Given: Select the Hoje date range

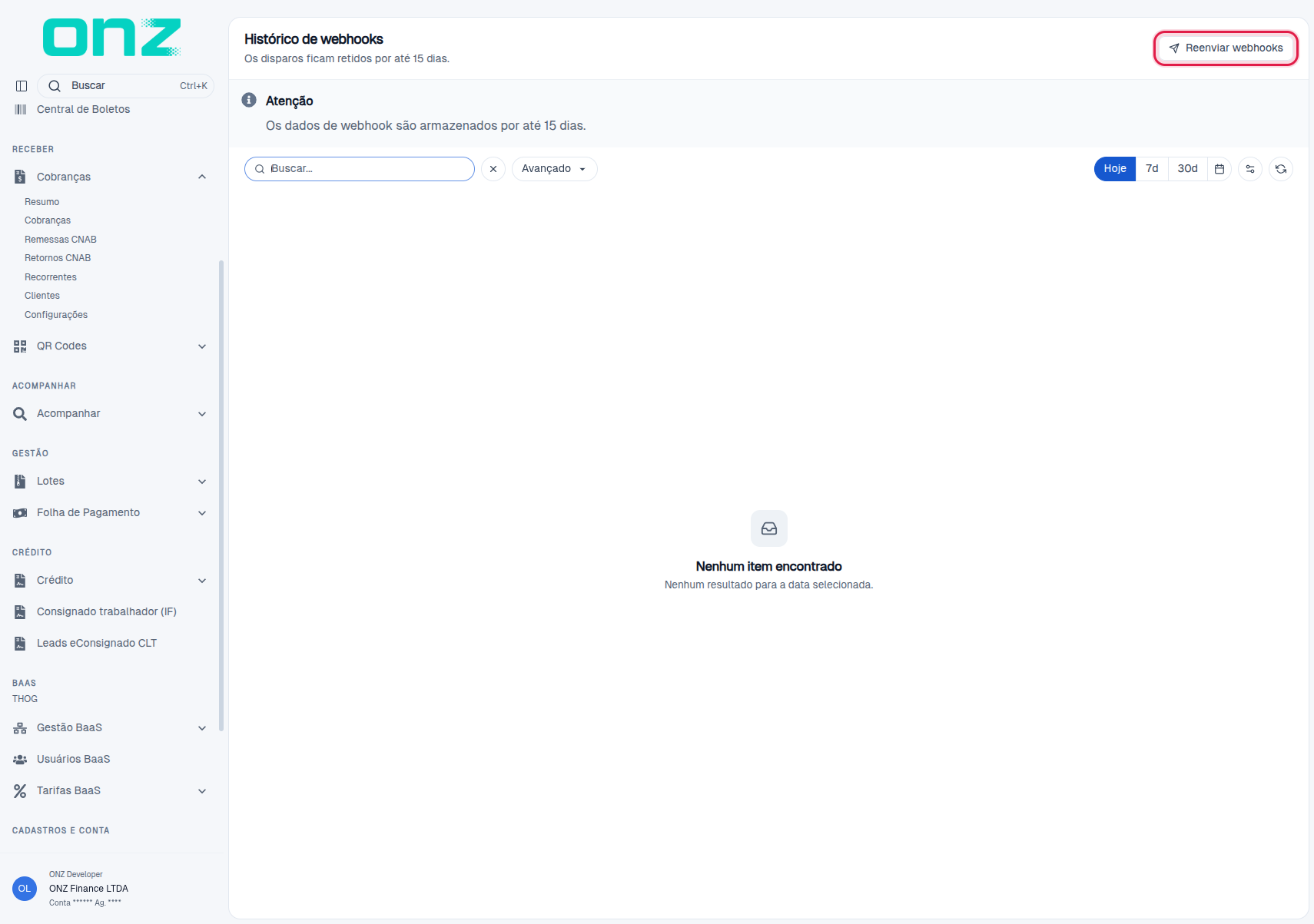Looking at the screenshot, I should coord(1115,169).
